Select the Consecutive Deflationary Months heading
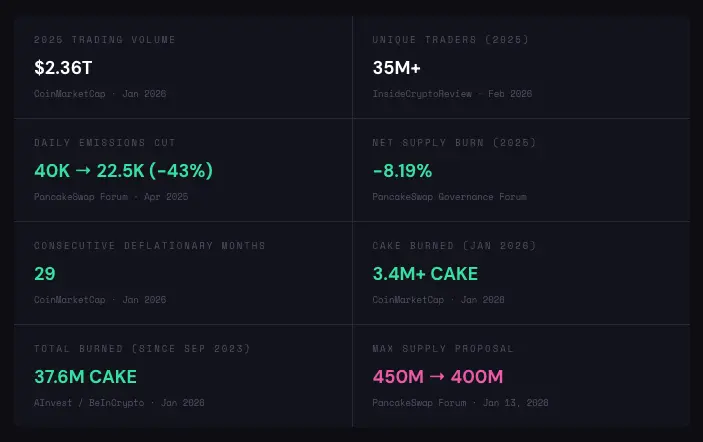The image size is (703, 442). click(x=150, y=246)
